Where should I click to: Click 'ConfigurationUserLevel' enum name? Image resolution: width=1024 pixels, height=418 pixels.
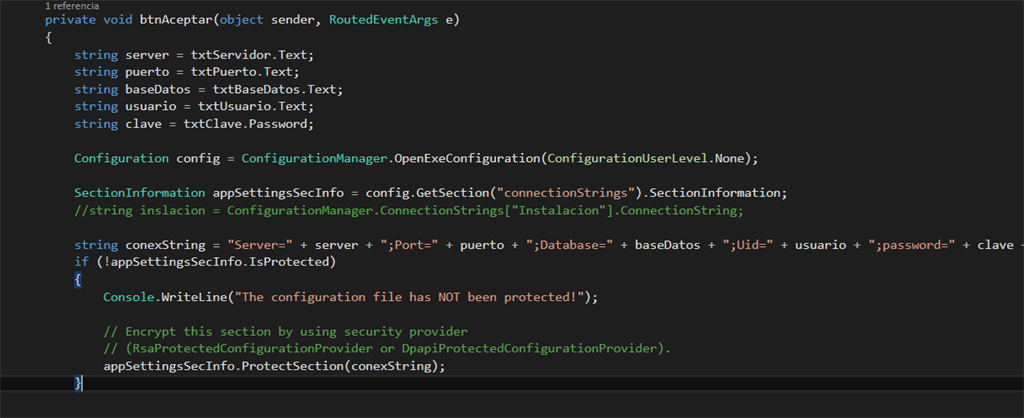click(628, 159)
